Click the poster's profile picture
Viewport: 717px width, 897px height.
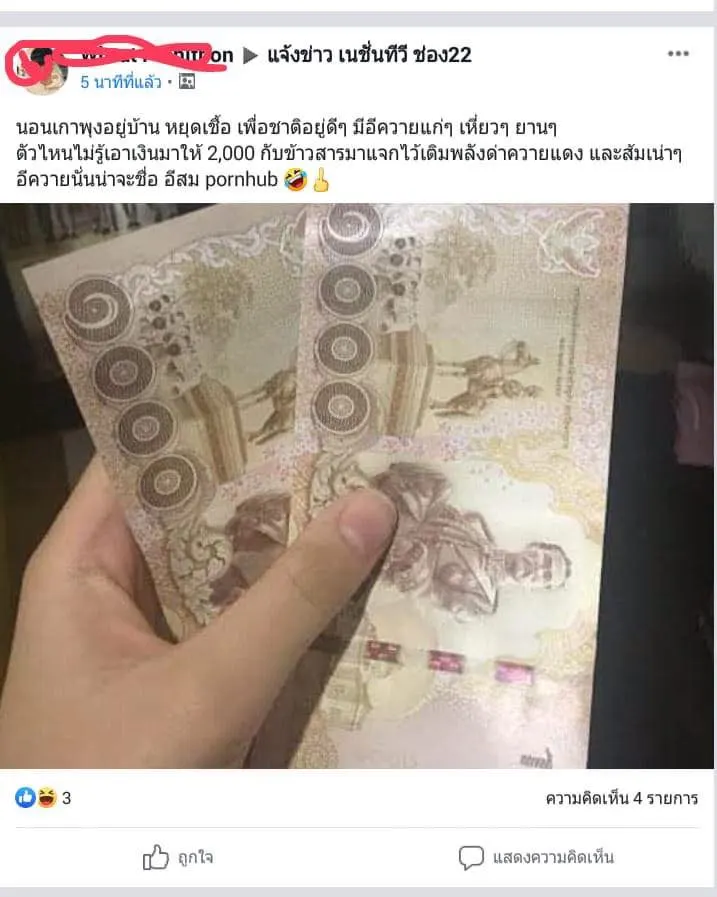click(38, 68)
